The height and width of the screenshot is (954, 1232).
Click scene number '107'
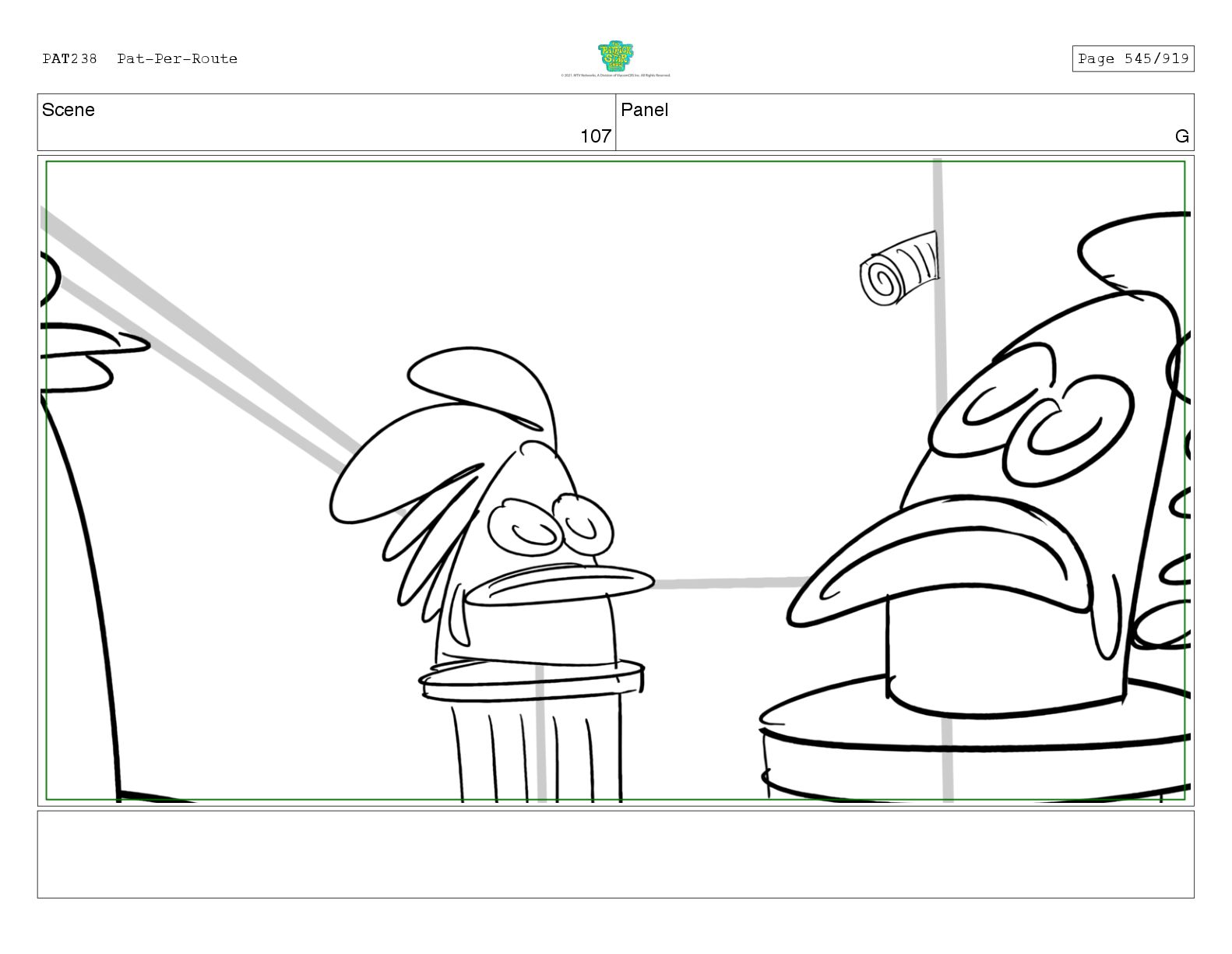click(596, 136)
